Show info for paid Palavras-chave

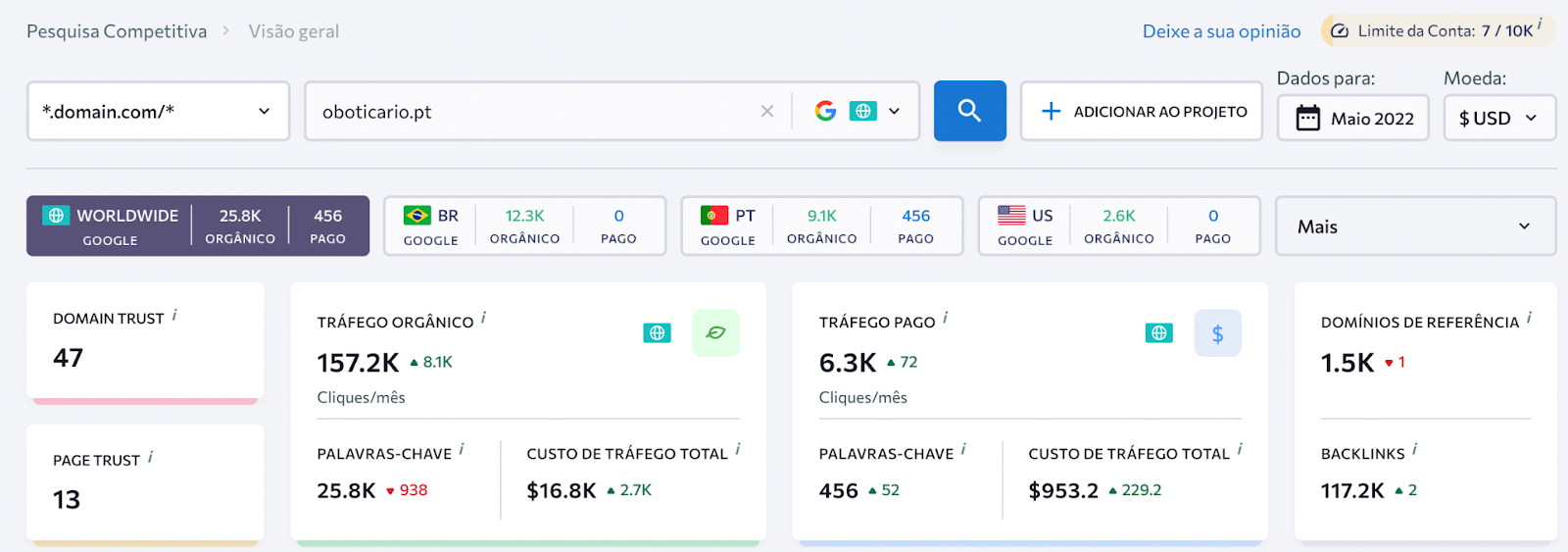point(963,449)
